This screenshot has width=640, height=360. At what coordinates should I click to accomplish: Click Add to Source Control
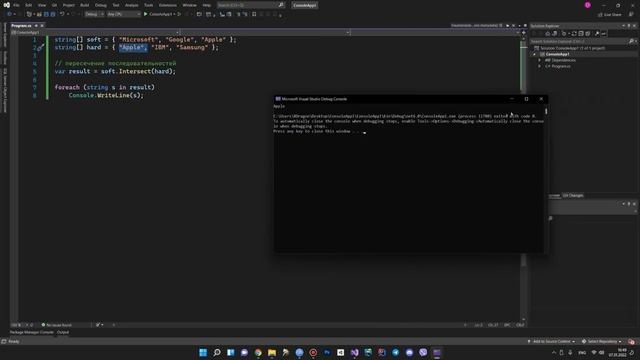tap(551, 342)
